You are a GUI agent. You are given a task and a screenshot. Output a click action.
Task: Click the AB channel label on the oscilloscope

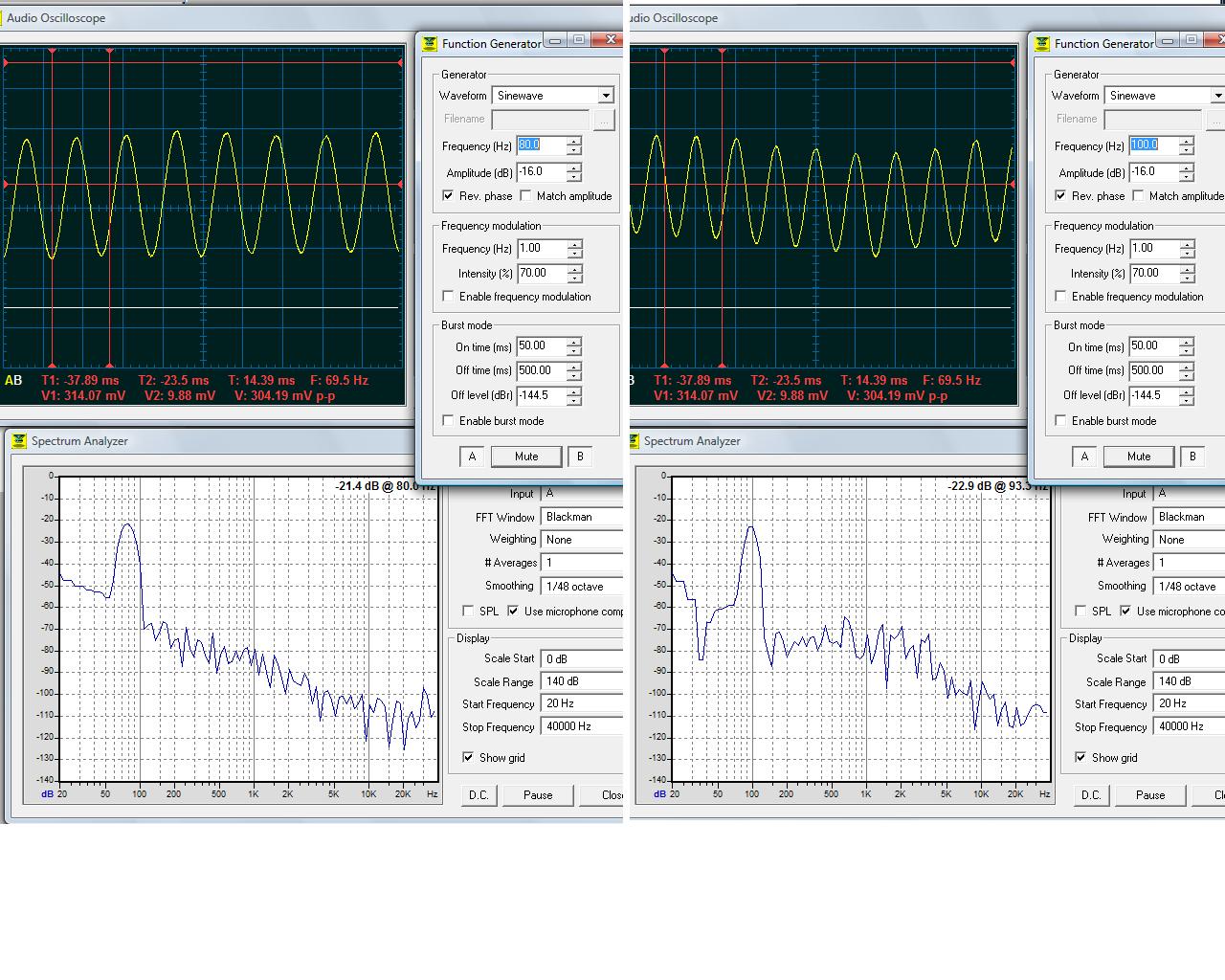13,381
